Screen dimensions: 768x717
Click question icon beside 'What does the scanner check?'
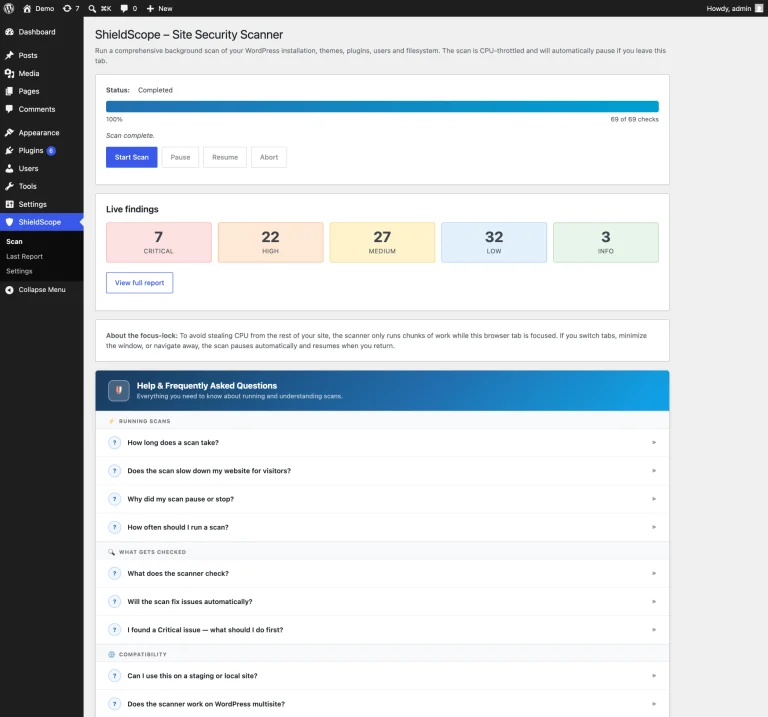click(x=114, y=574)
